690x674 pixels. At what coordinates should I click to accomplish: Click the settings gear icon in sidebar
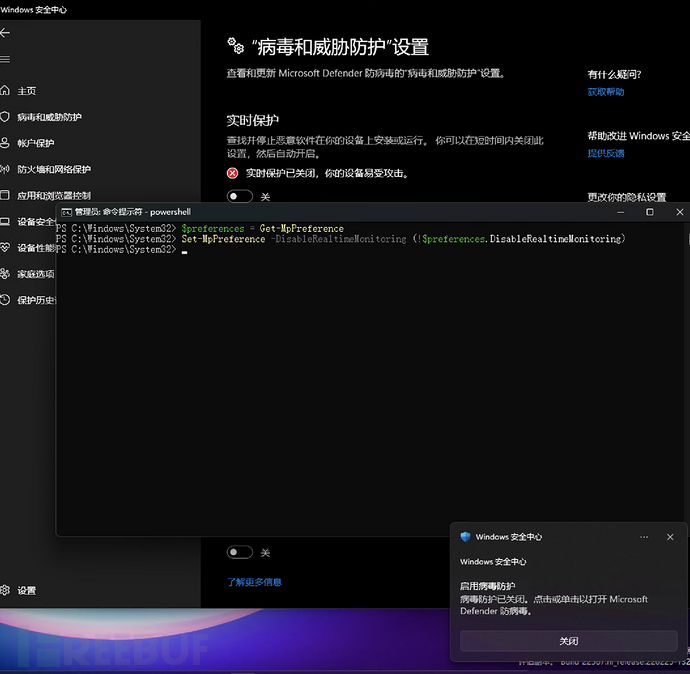tap(5, 590)
